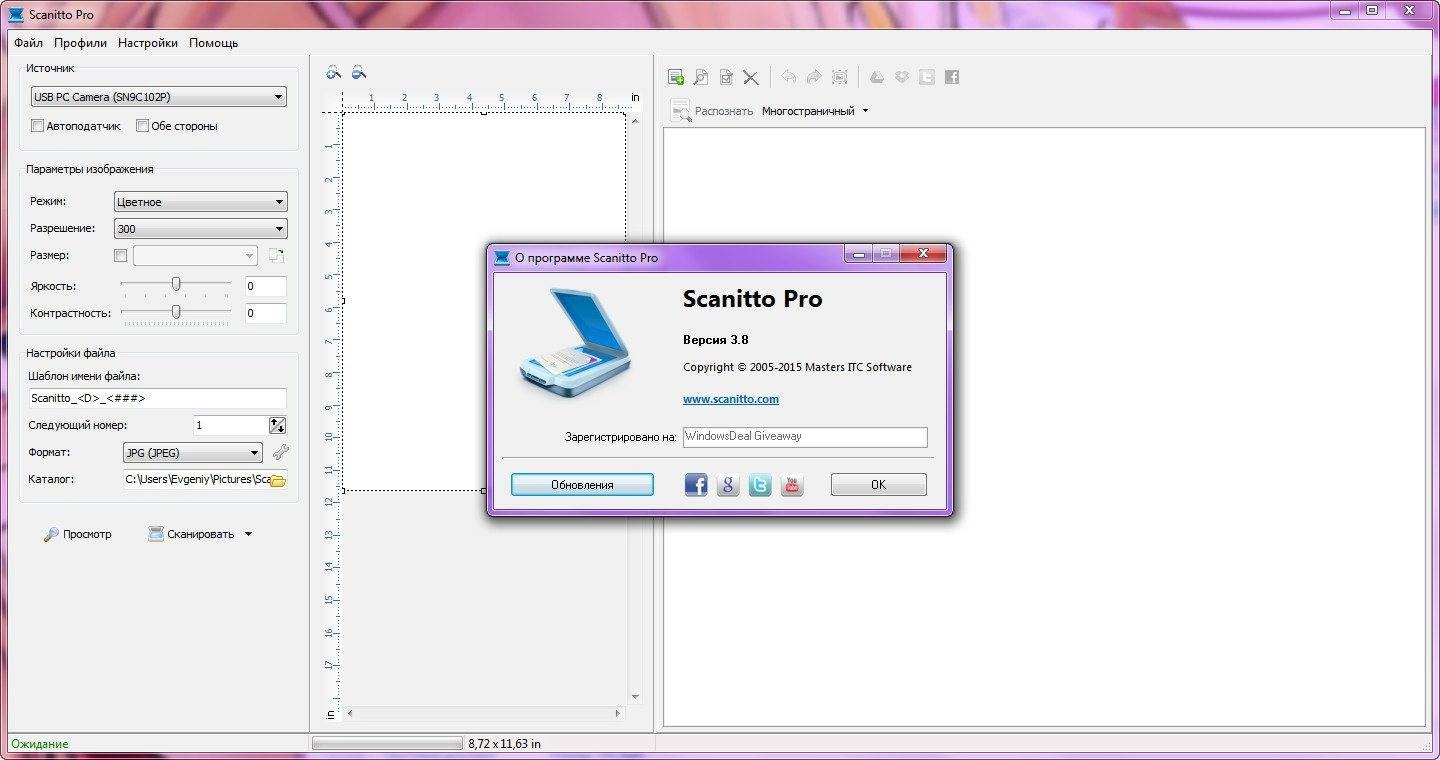Click the add scanned page icon
This screenshot has height=760, width=1440.
click(676, 77)
